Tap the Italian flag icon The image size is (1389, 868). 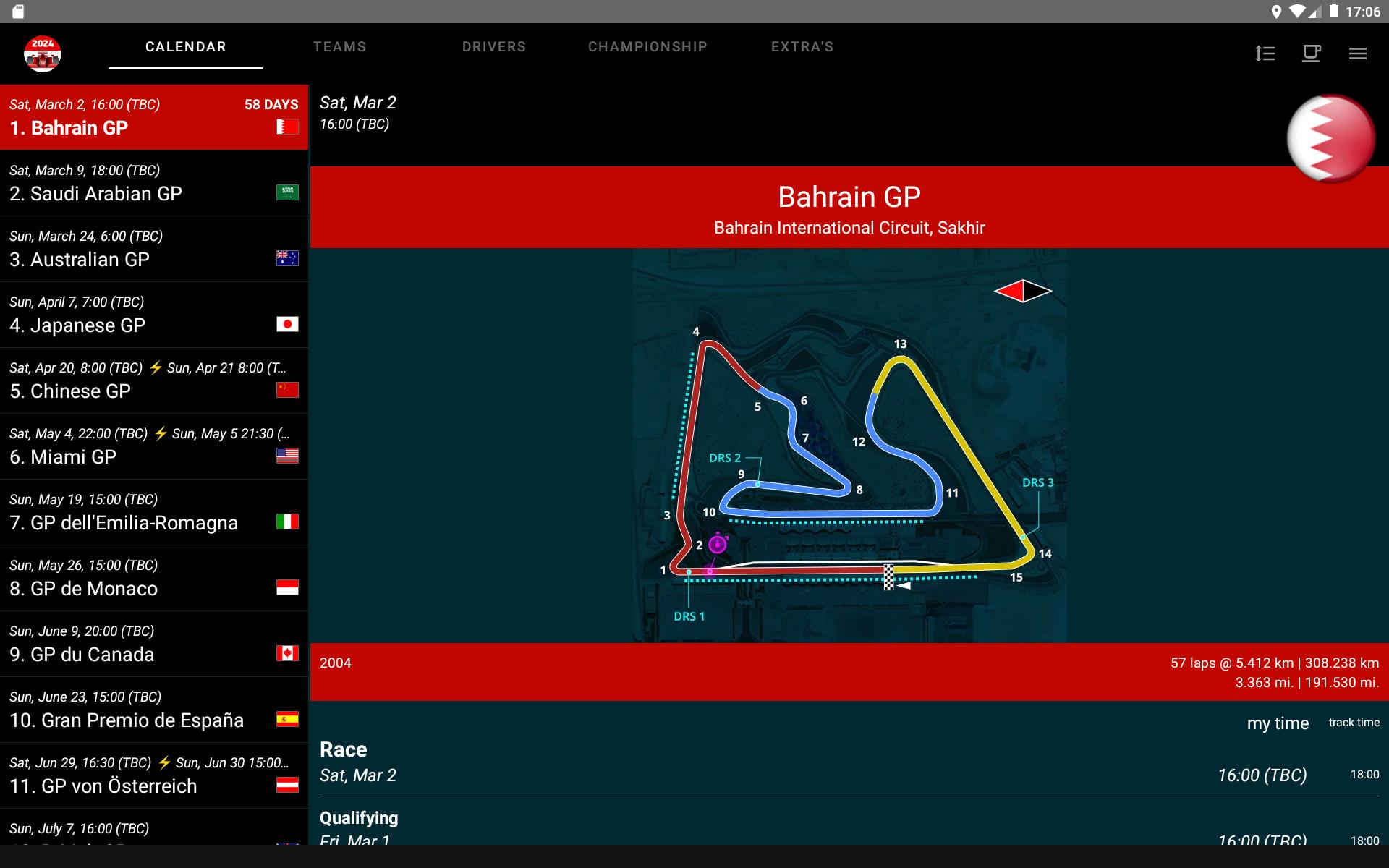tap(287, 522)
